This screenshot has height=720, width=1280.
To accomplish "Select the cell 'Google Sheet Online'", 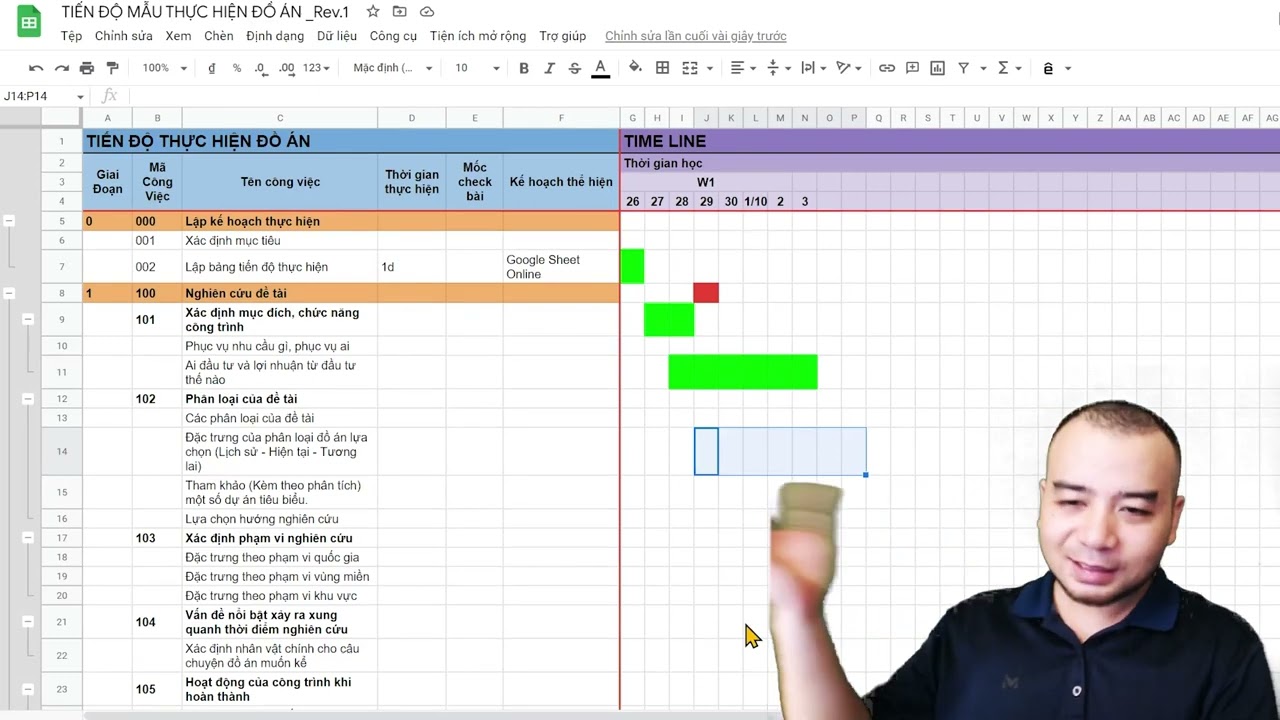I will click(x=561, y=267).
